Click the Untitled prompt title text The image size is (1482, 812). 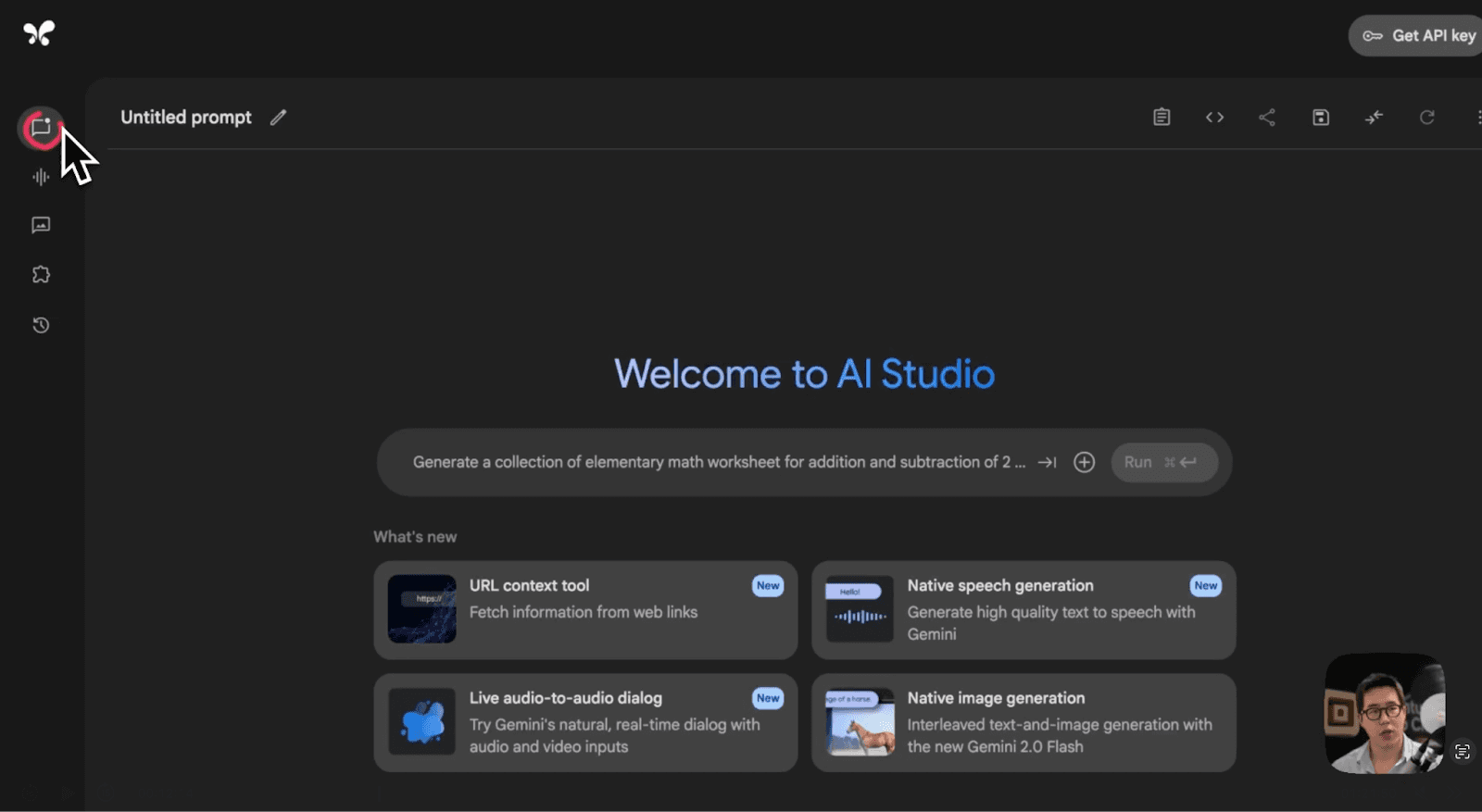(186, 118)
